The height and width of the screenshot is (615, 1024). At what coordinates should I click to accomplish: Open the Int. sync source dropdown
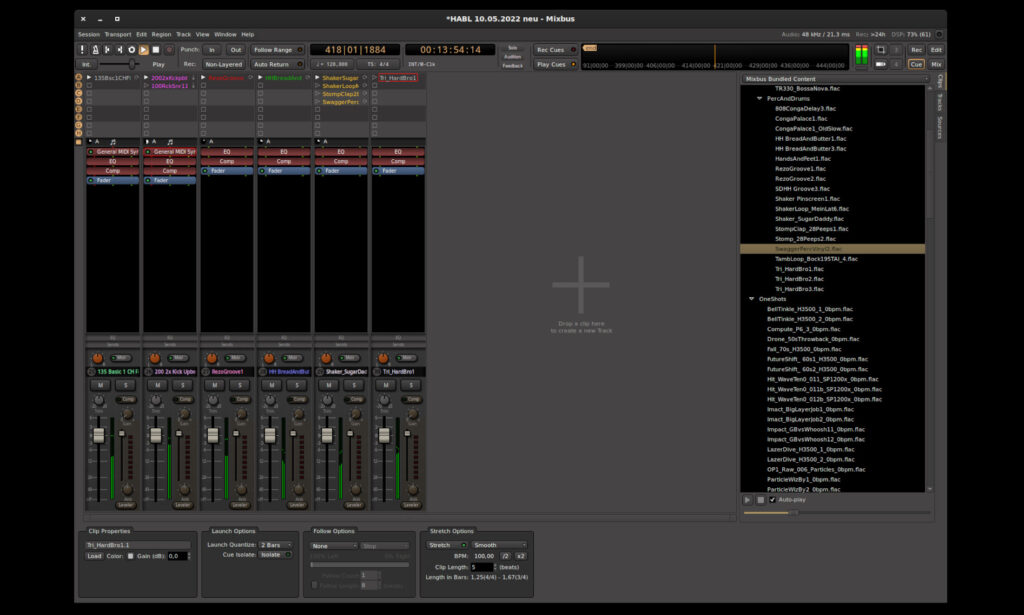[x=86, y=64]
